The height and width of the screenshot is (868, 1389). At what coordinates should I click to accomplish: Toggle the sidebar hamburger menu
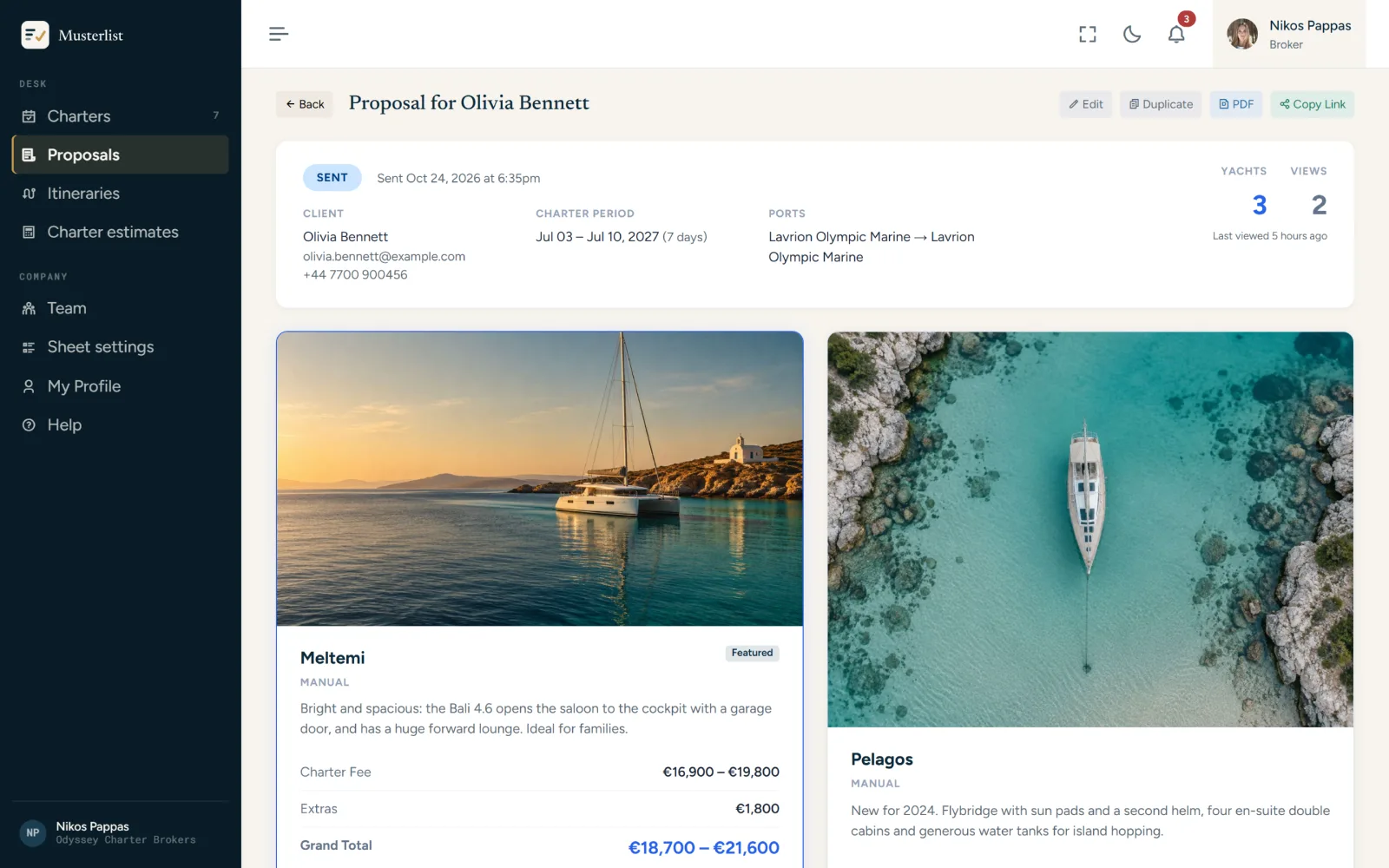278,34
